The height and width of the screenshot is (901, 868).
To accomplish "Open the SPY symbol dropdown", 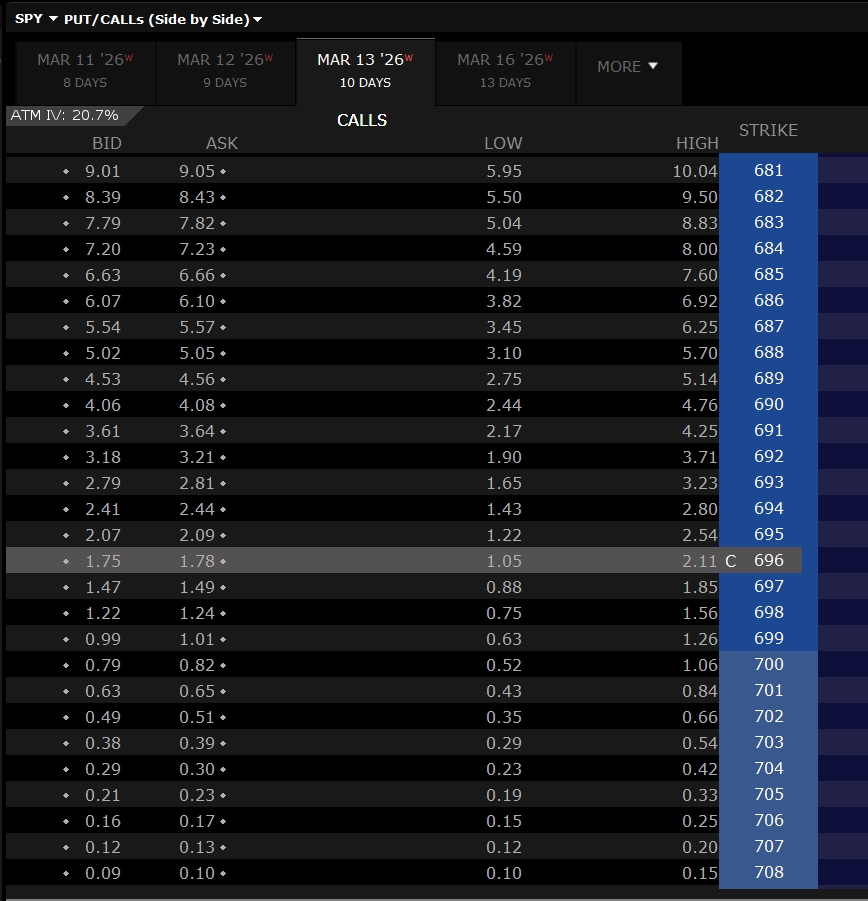I will [36, 19].
